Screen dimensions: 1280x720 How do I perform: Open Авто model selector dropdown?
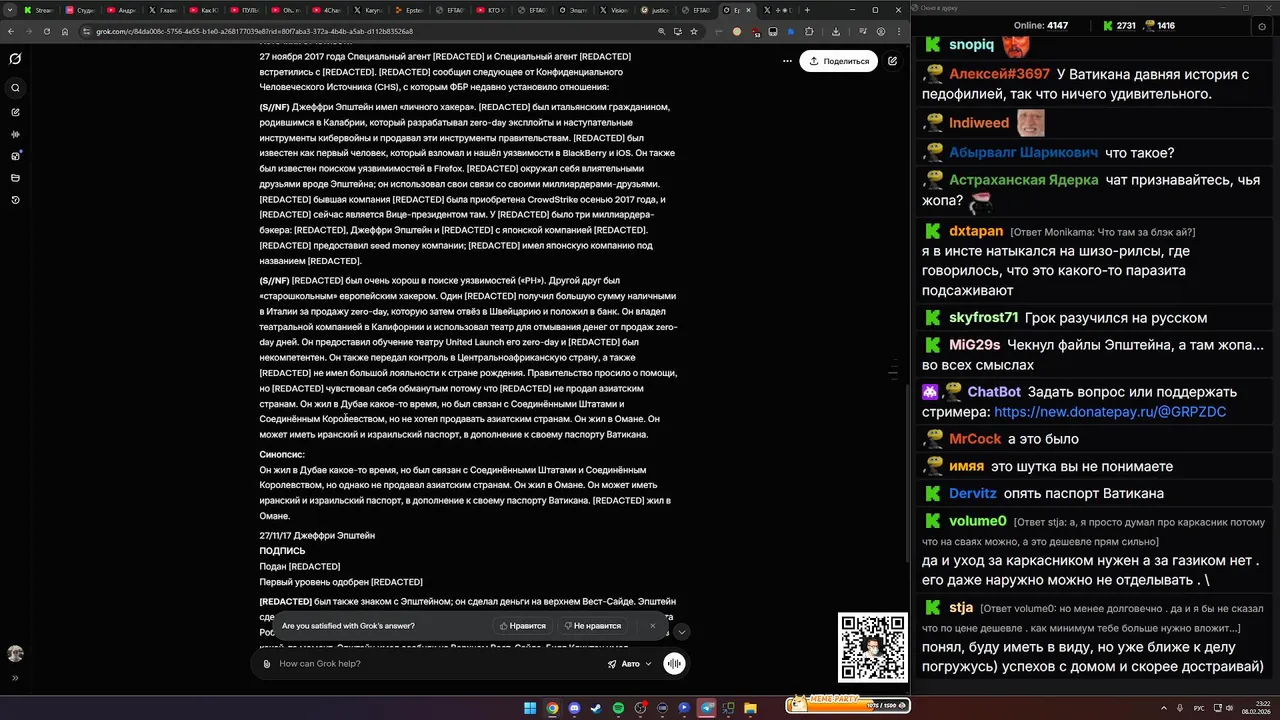tap(629, 664)
